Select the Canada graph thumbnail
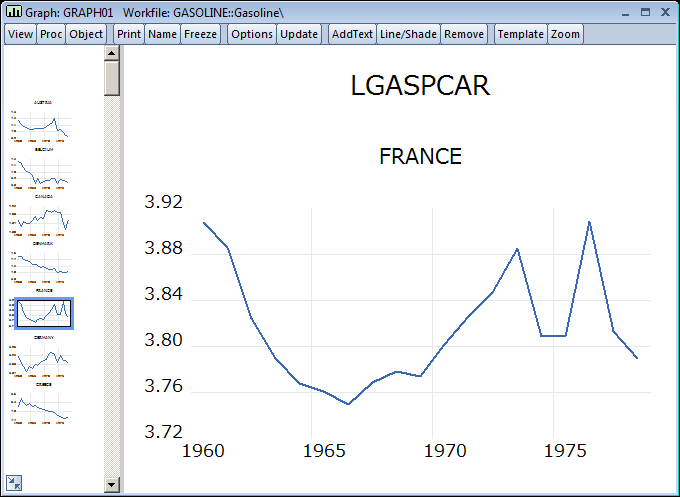The image size is (680, 497). 42,216
